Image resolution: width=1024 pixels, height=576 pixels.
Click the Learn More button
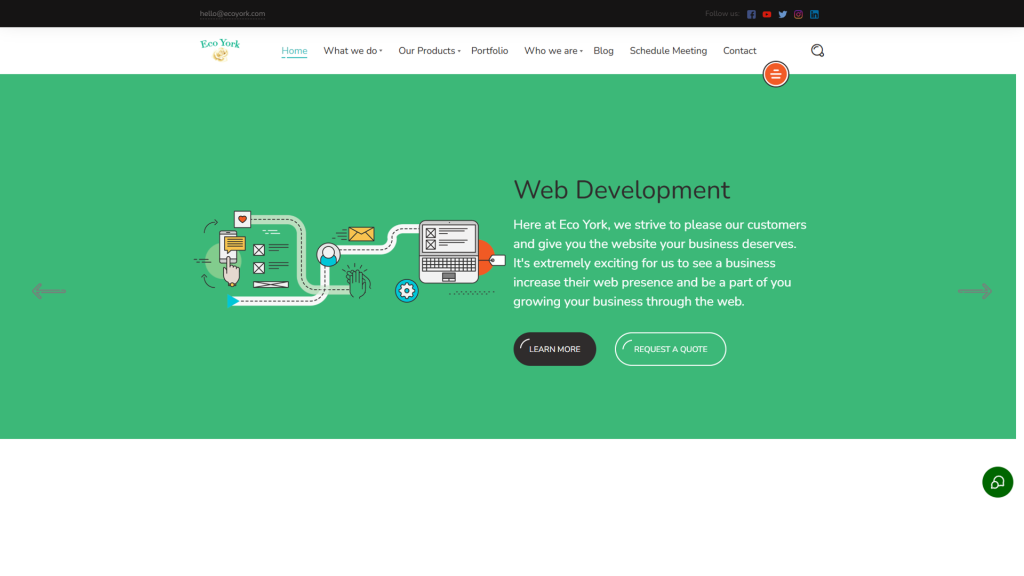[554, 349]
